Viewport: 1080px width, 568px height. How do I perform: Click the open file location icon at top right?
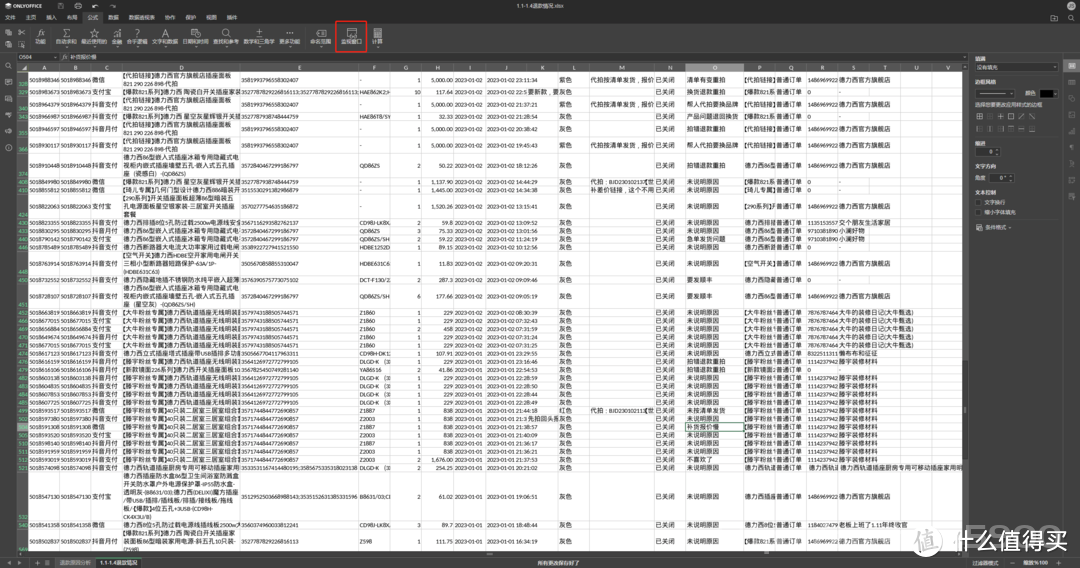1054,18
